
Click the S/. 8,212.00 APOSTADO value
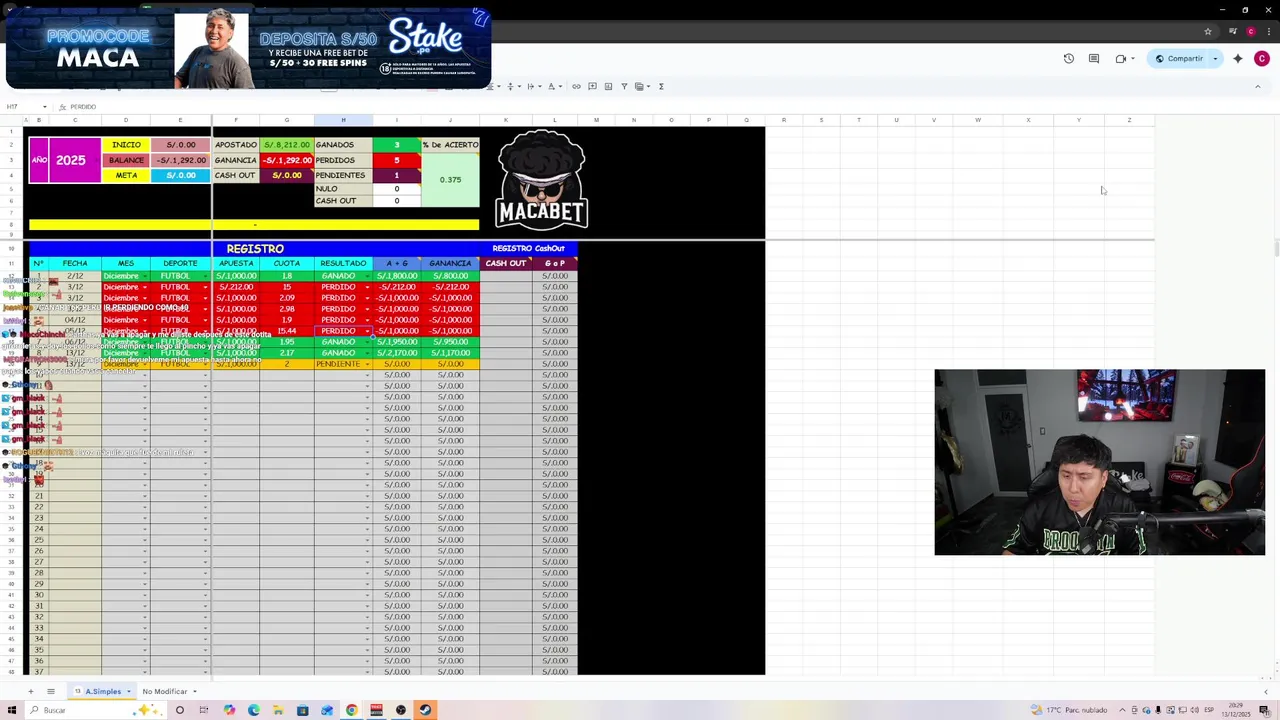click(x=287, y=145)
